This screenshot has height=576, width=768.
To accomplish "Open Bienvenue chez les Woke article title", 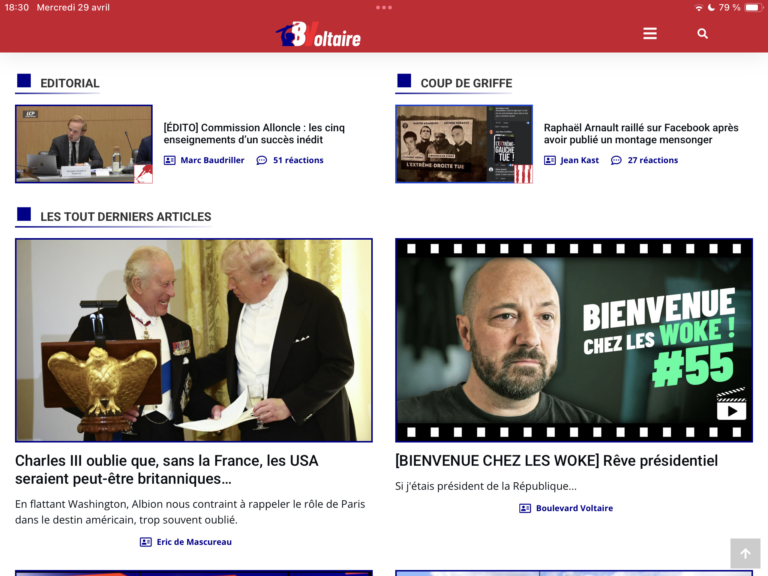I will coord(556,461).
